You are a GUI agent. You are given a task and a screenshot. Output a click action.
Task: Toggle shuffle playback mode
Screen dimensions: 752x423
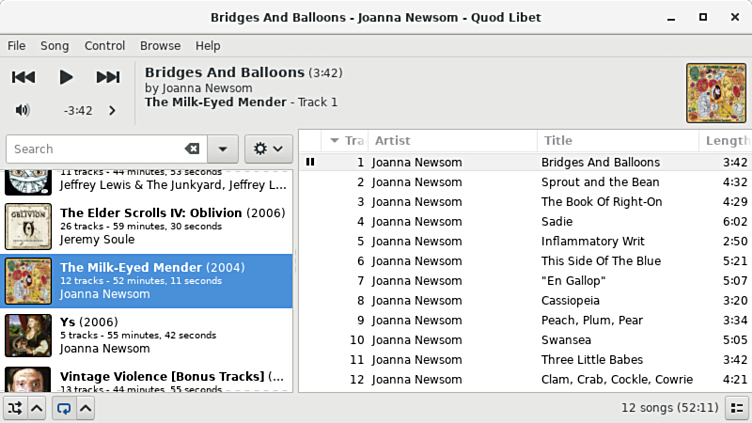15,408
